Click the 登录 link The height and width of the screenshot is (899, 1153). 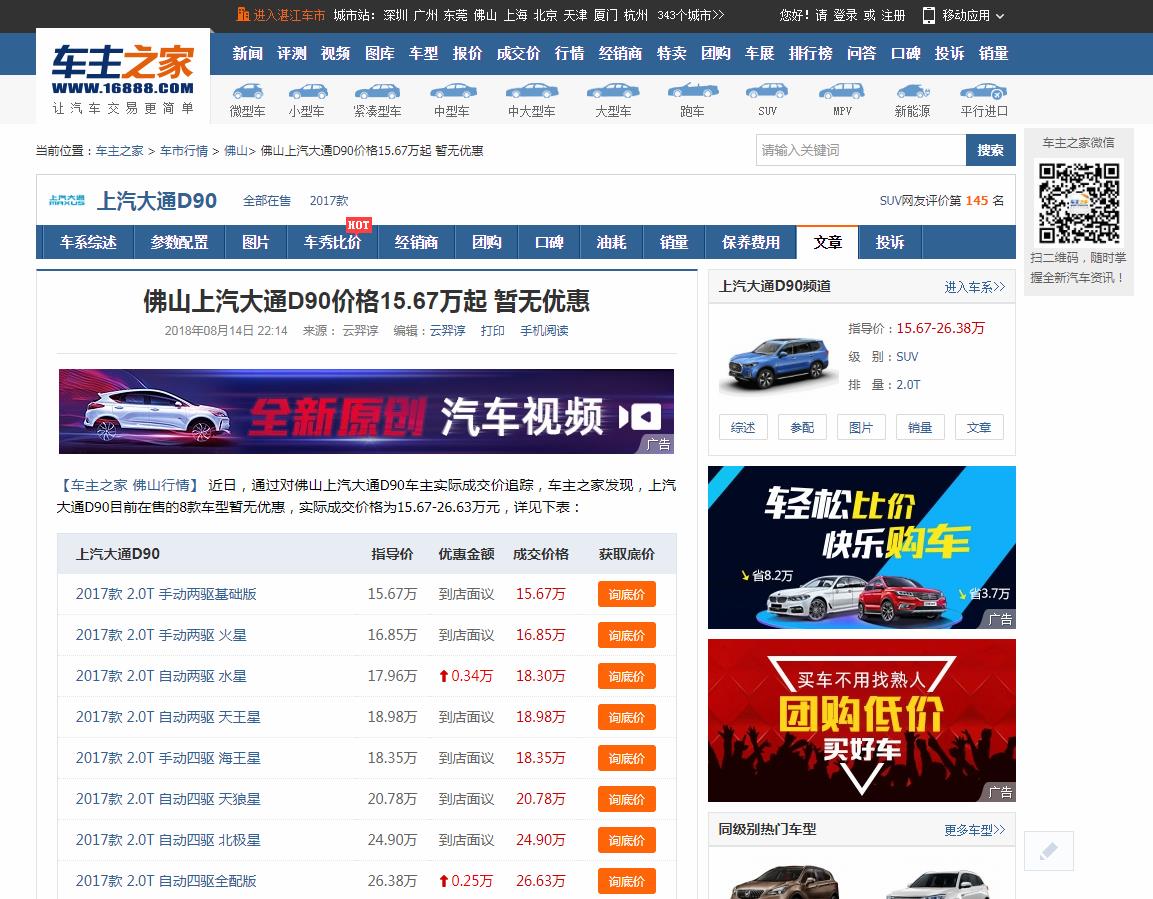tap(845, 15)
